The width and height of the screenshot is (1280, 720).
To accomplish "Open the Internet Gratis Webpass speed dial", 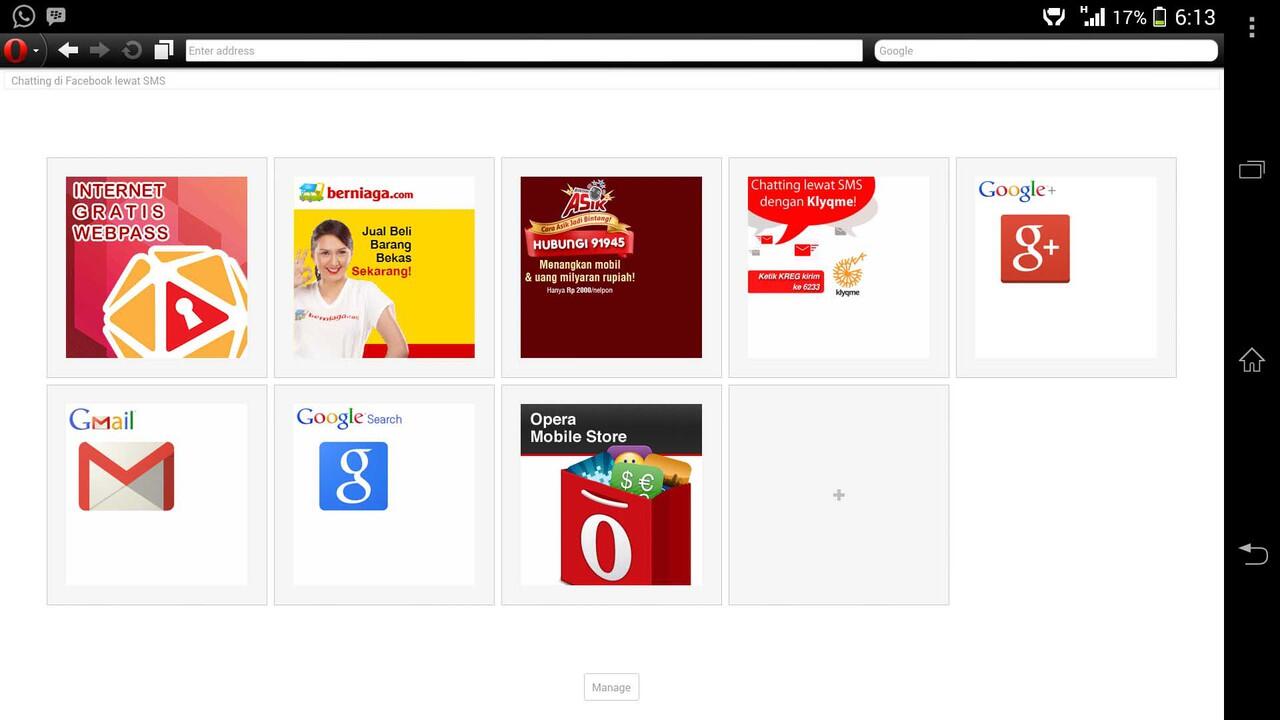I will tap(157, 267).
